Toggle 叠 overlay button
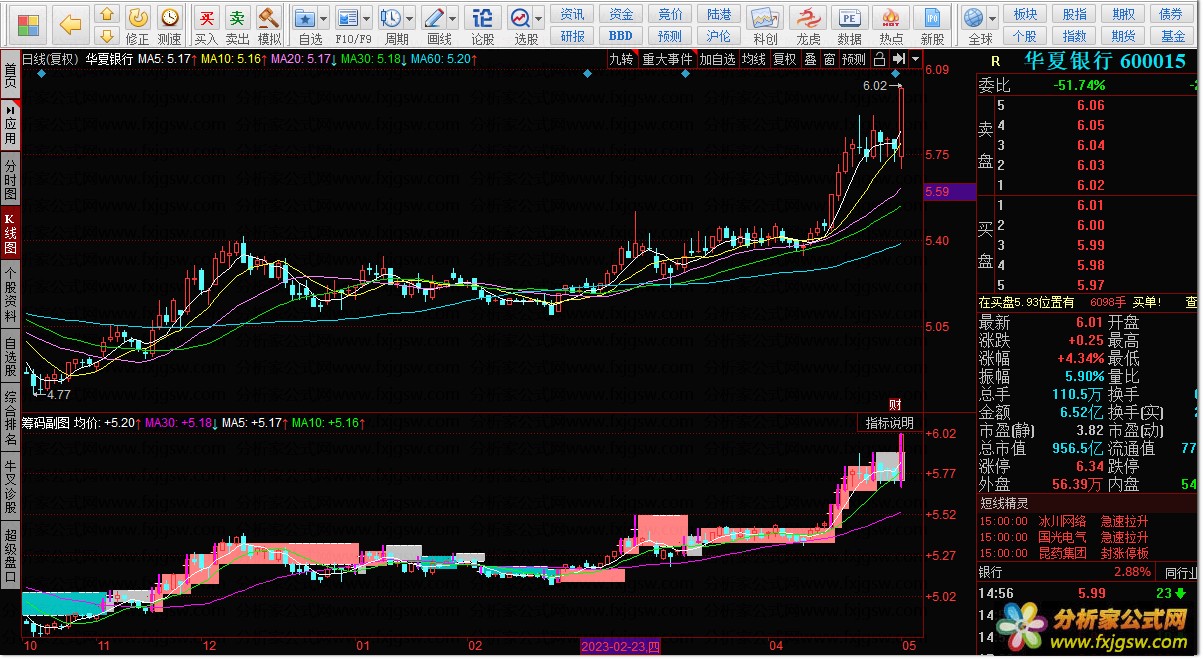 tap(810, 59)
